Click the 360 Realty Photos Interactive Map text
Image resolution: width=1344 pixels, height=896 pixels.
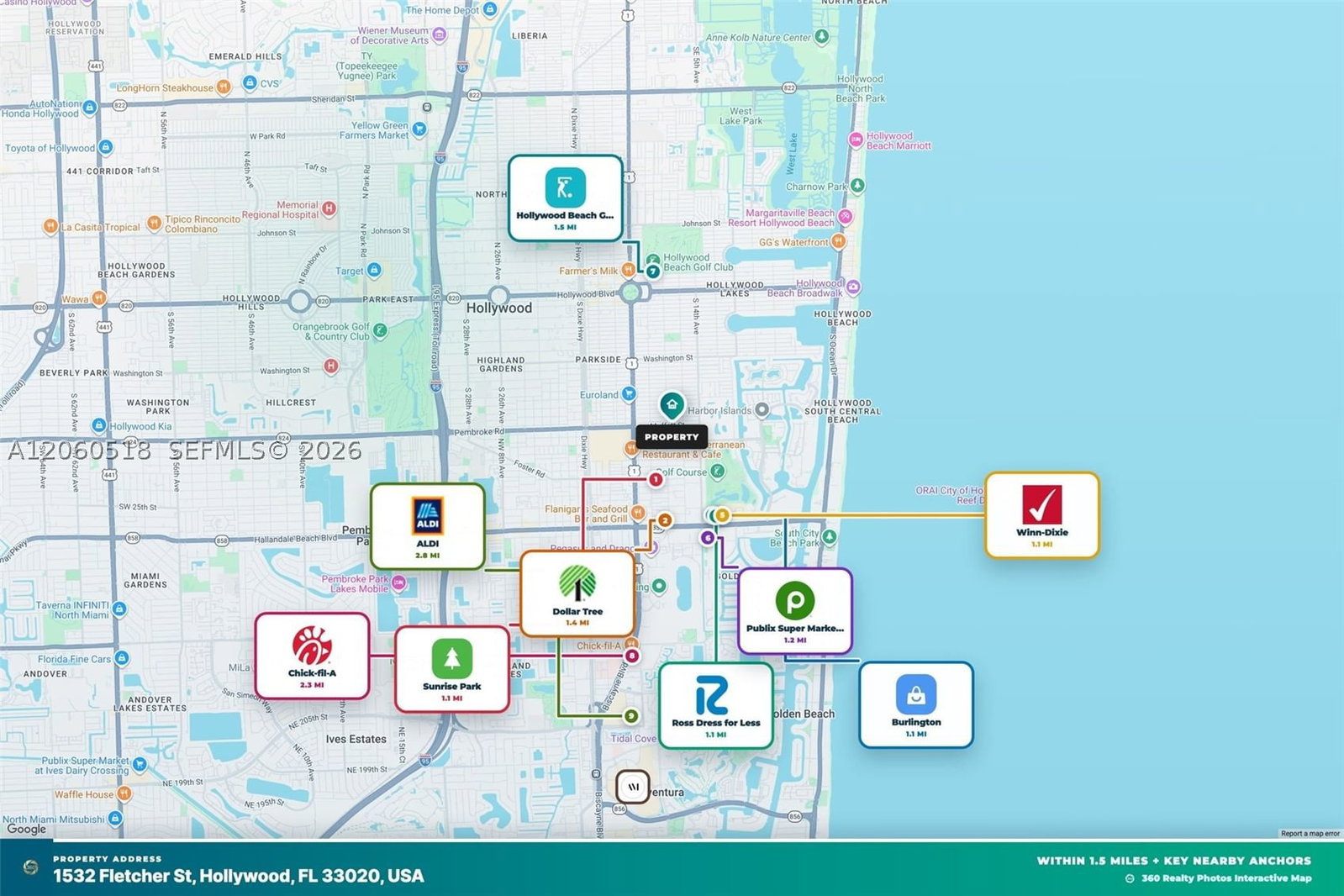click(1226, 878)
